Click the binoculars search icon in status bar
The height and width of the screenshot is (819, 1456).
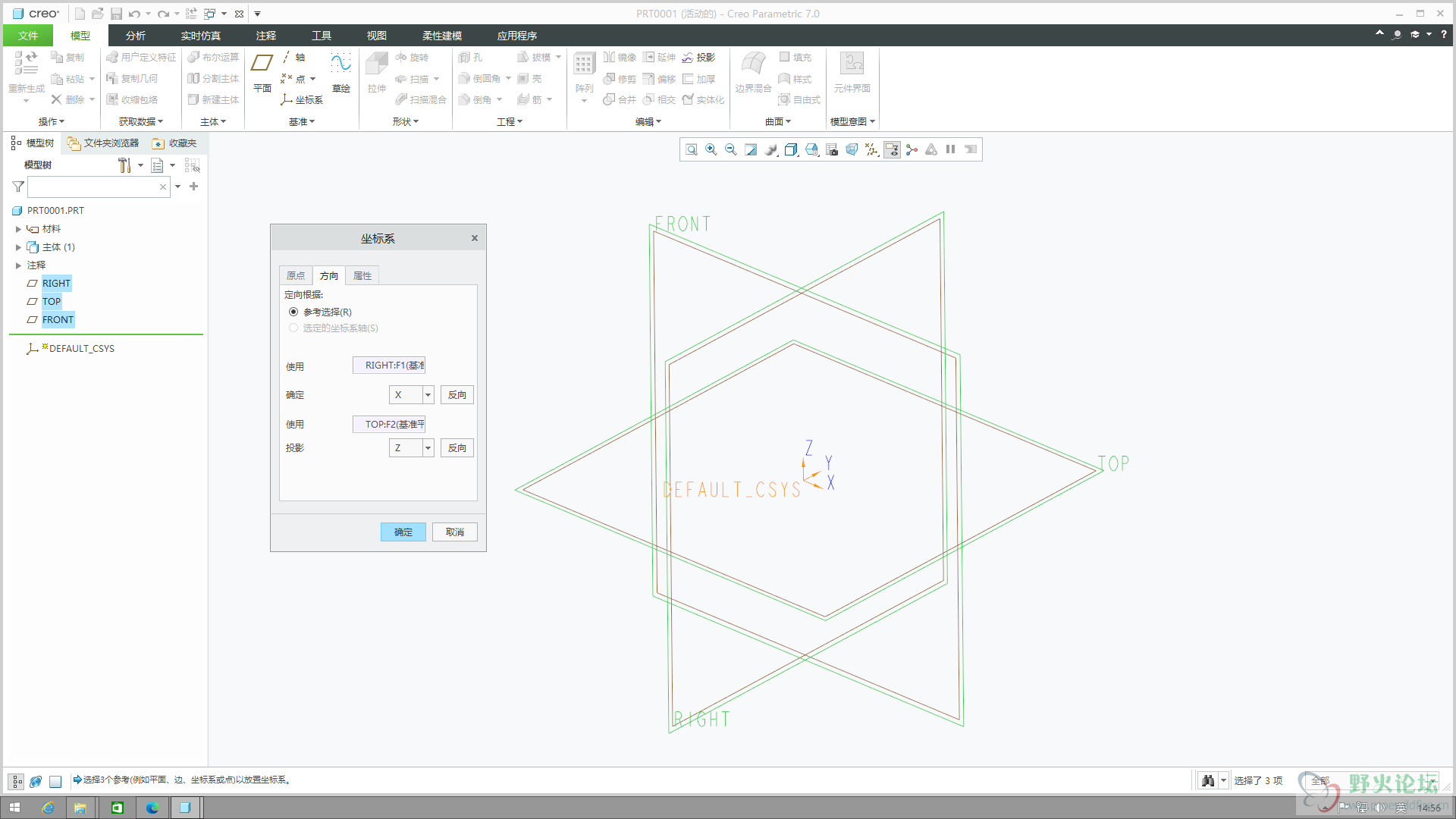(1208, 780)
